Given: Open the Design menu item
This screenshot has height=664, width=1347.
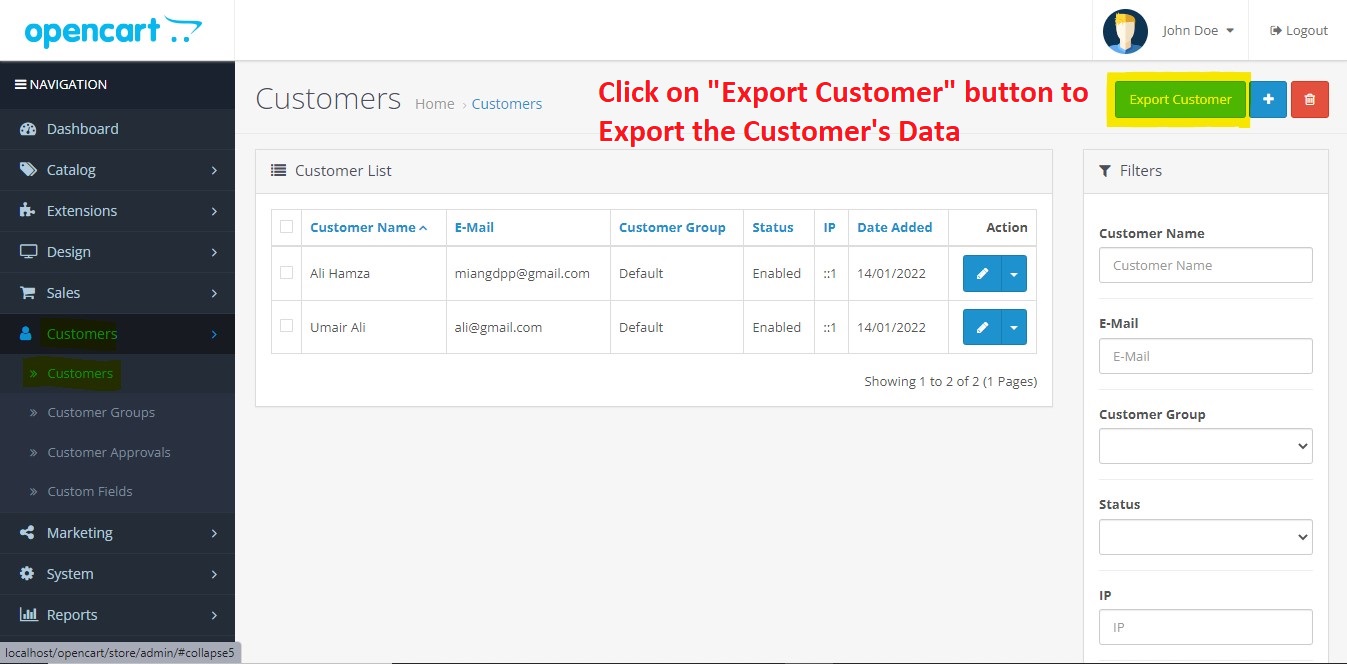Looking at the screenshot, I should tap(117, 252).
